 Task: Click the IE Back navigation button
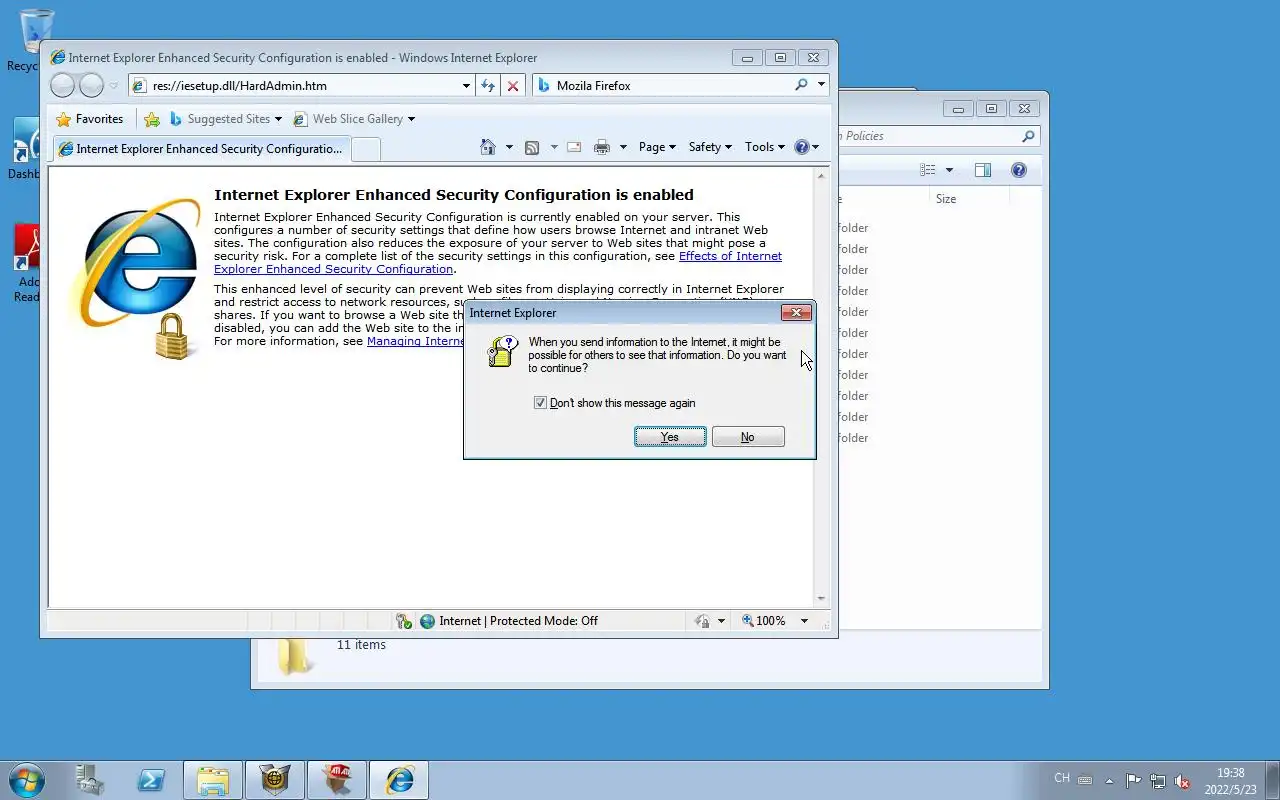[x=62, y=86]
